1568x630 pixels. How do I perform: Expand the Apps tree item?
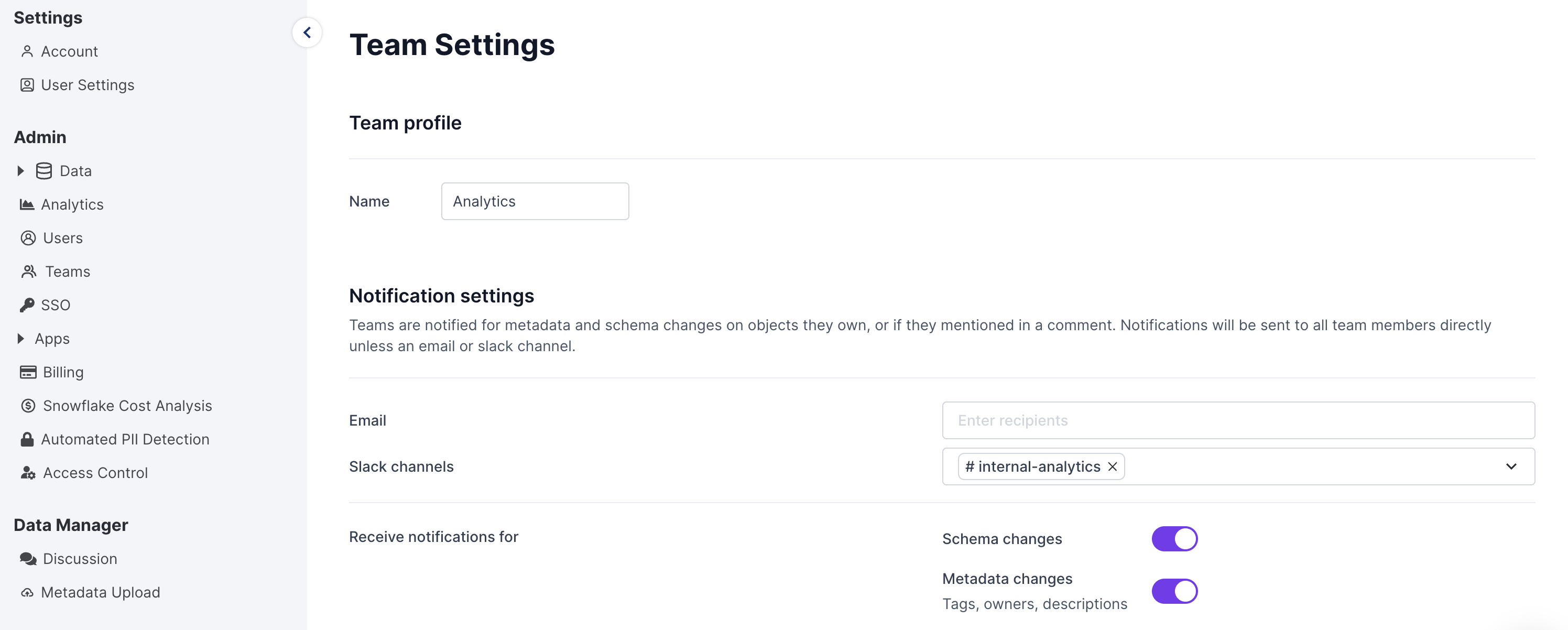pos(20,339)
